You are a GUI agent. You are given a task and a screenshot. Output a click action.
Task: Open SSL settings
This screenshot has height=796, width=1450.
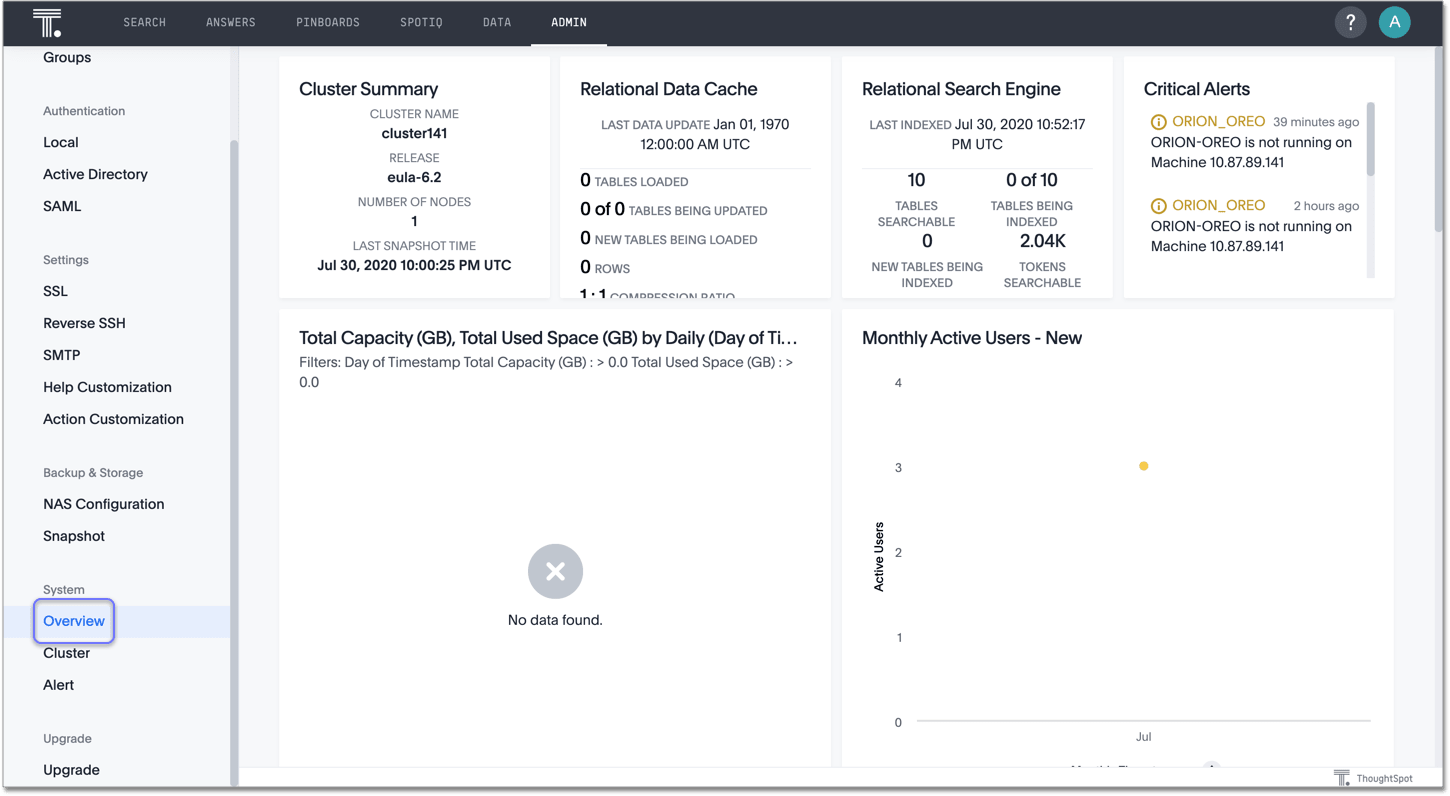(55, 292)
